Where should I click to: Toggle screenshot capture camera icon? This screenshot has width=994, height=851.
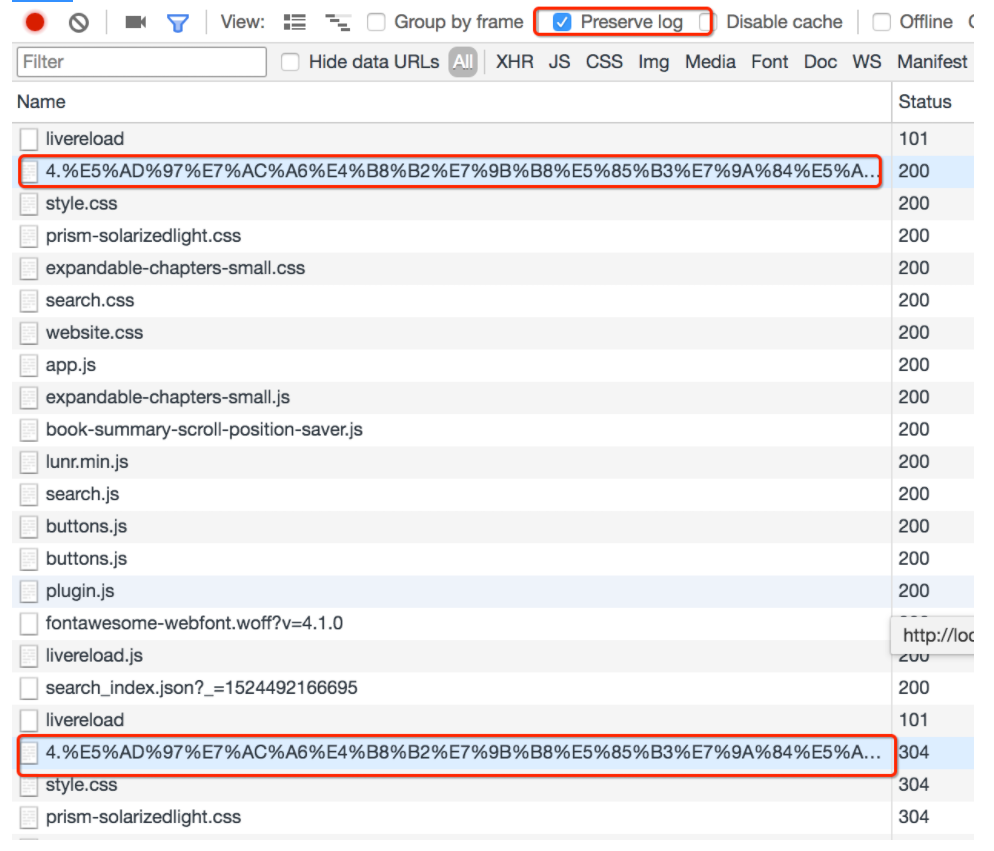point(136,23)
